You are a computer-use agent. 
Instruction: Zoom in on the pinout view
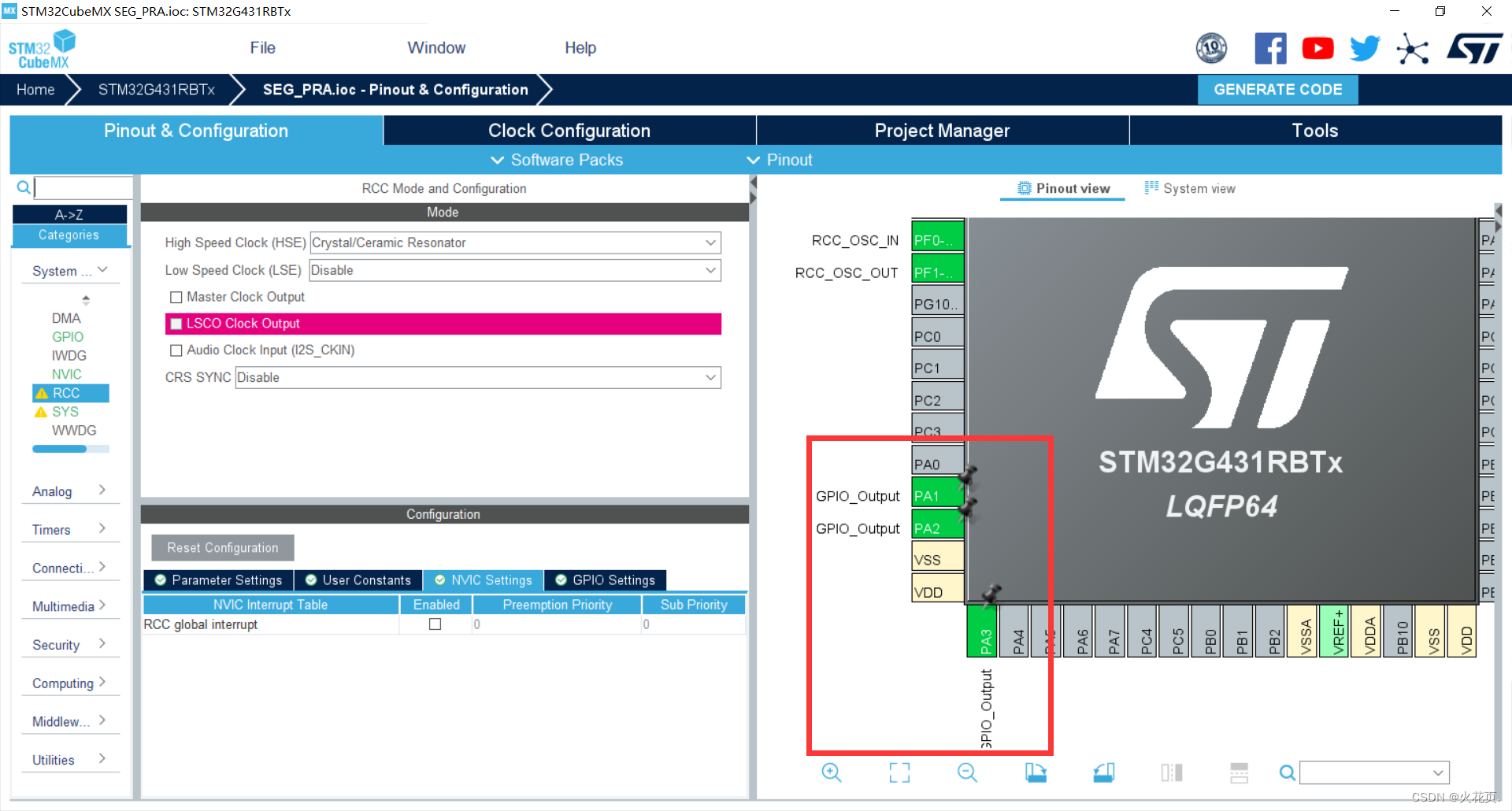(832, 772)
